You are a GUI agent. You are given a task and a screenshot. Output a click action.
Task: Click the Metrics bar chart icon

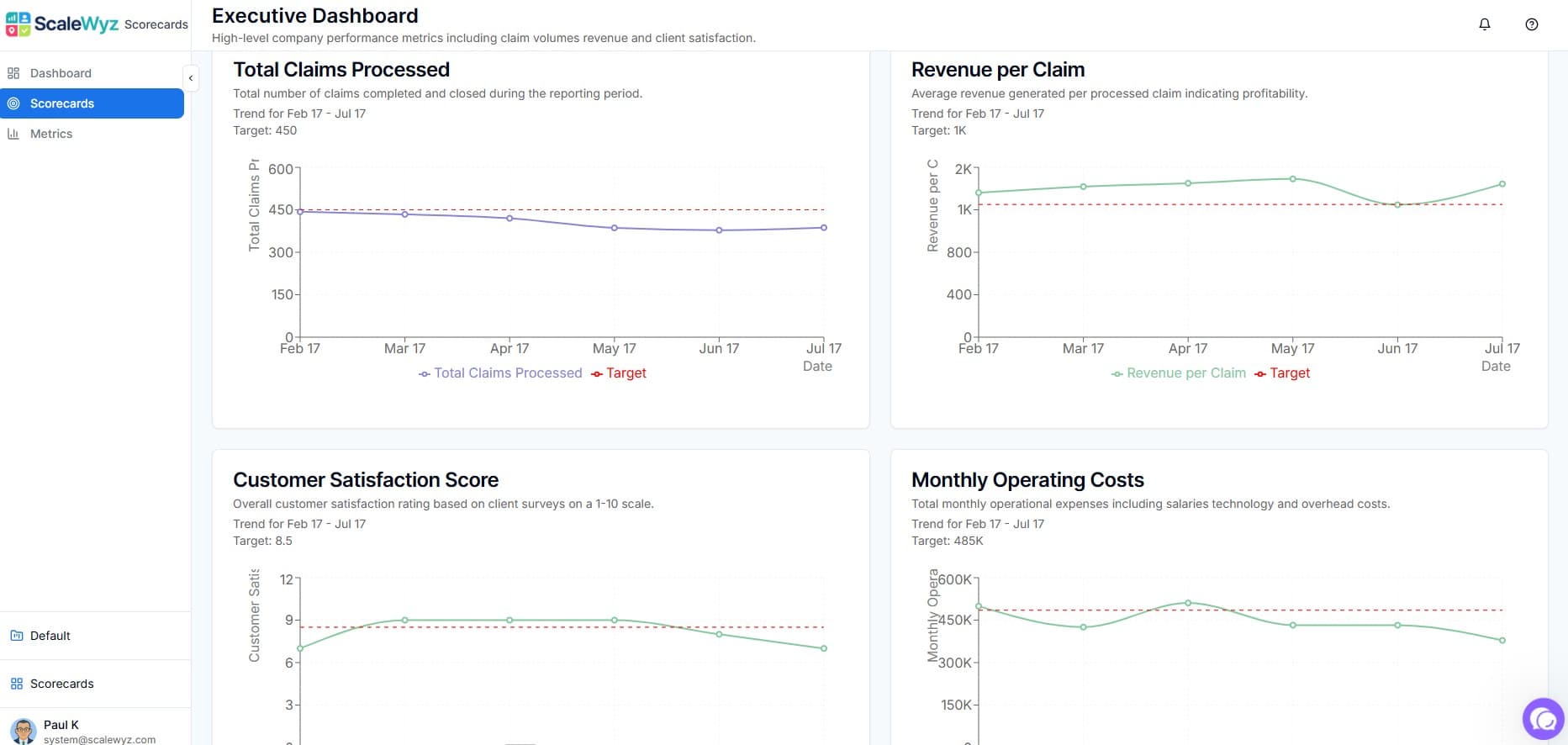point(13,134)
